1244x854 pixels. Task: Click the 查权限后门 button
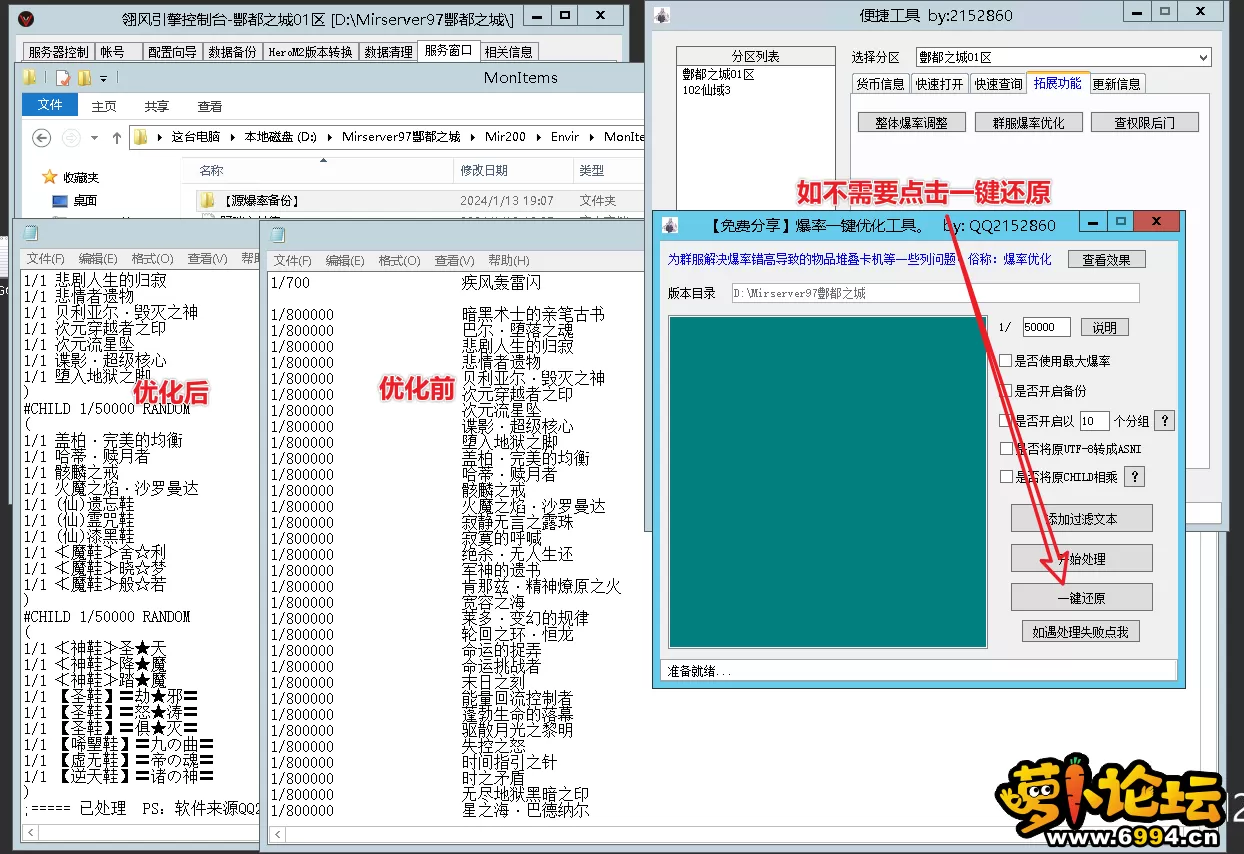(1145, 123)
